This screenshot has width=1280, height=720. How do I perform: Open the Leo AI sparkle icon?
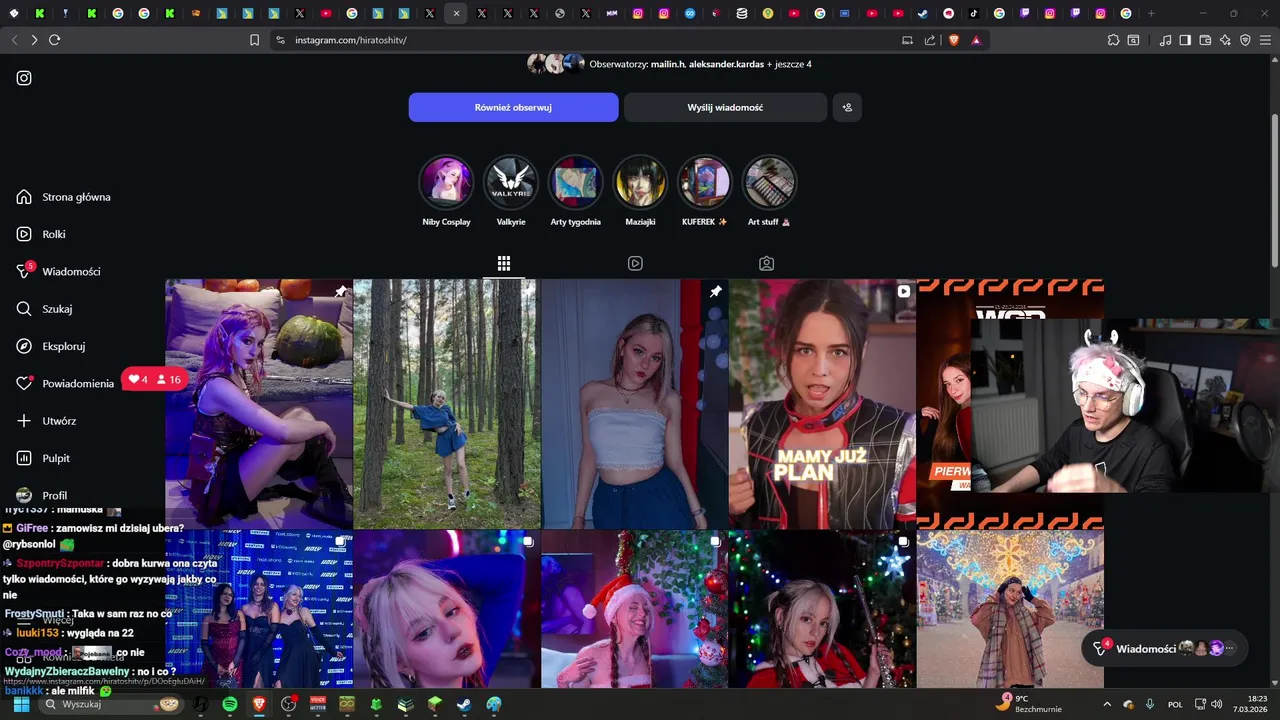[x=1226, y=40]
